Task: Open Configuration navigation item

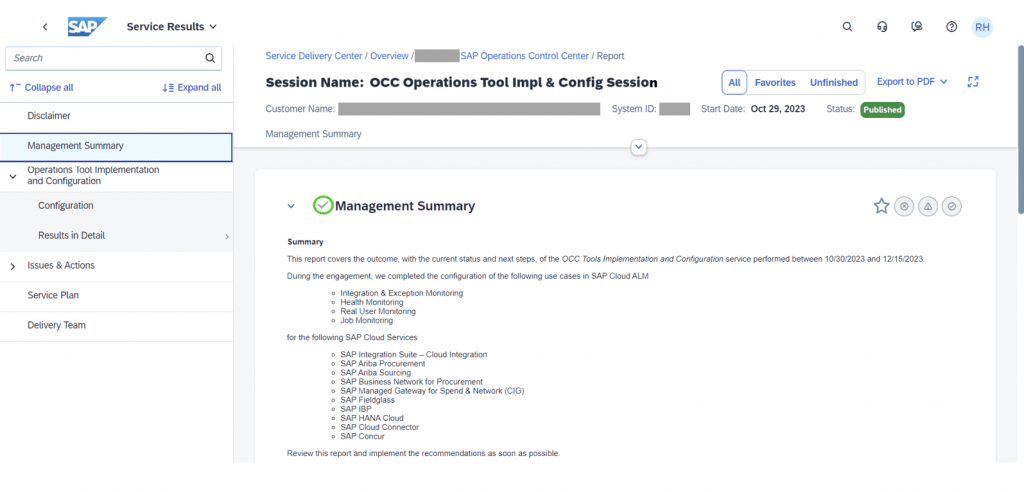Action: (x=116, y=206)
